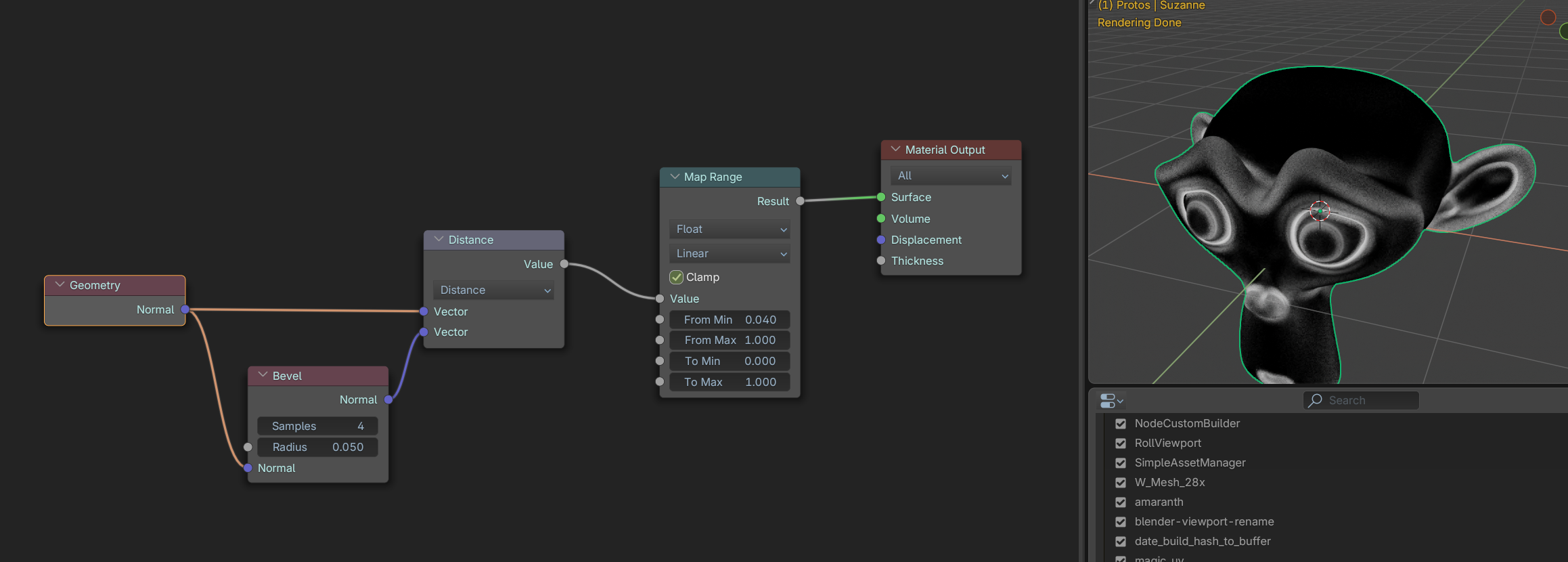Open the display mode dropdown beside Search
The width and height of the screenshot is (1568, 562).
tap(1112, 401)
